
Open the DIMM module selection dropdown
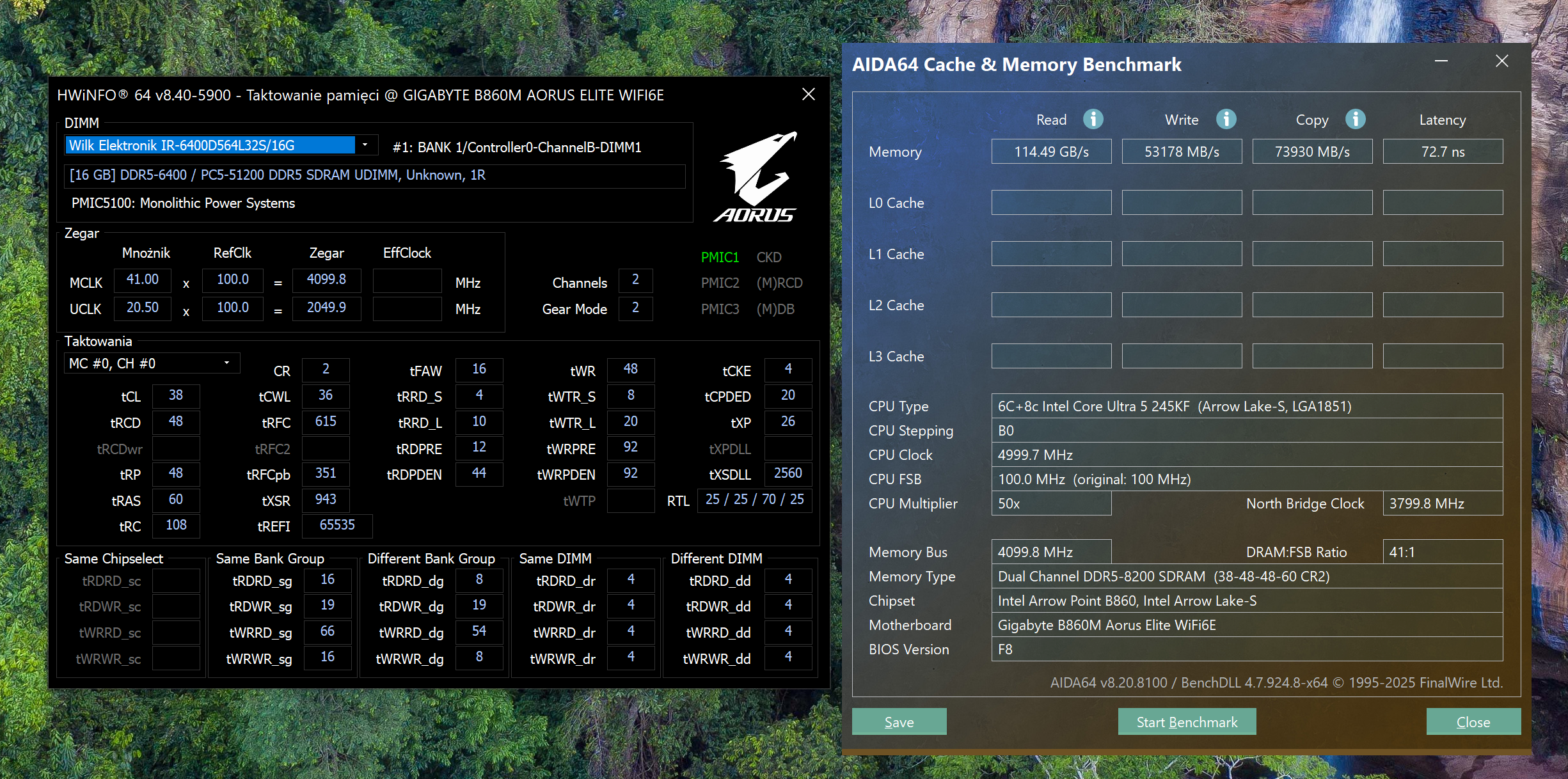click(365, 145)
